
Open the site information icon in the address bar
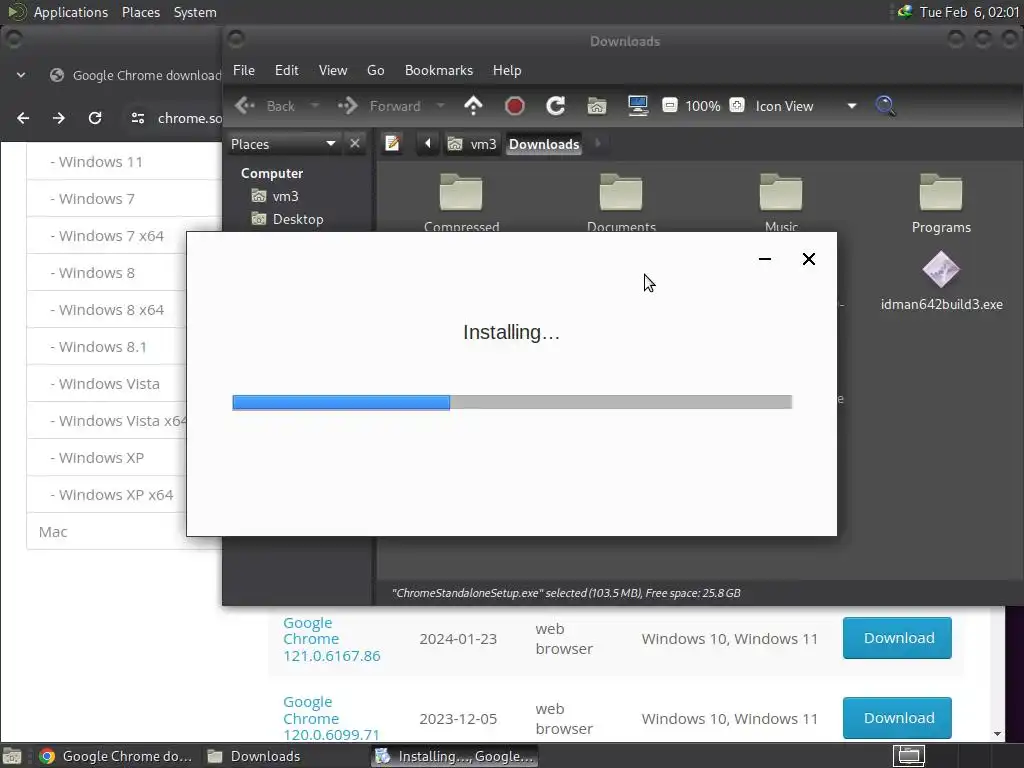[x=138, y=118]
